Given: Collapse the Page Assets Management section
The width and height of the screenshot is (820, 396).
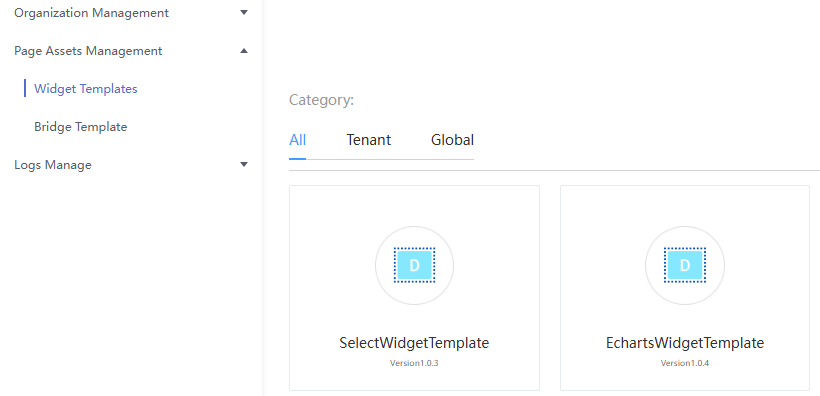Looking at the screenshot, I should pos(131,51).
